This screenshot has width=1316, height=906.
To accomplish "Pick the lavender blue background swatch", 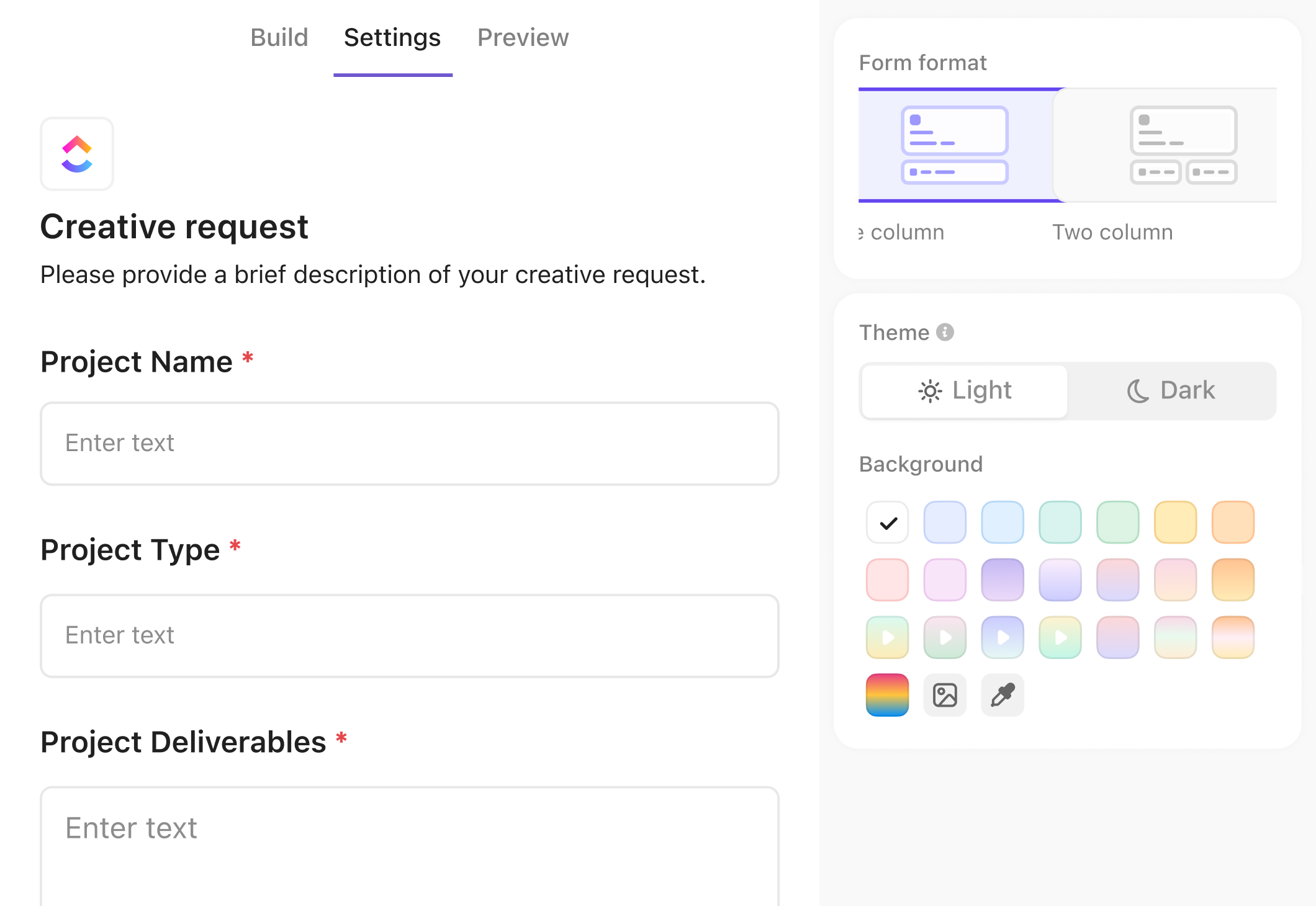I will pyautogui.click(x=945, y=523).
